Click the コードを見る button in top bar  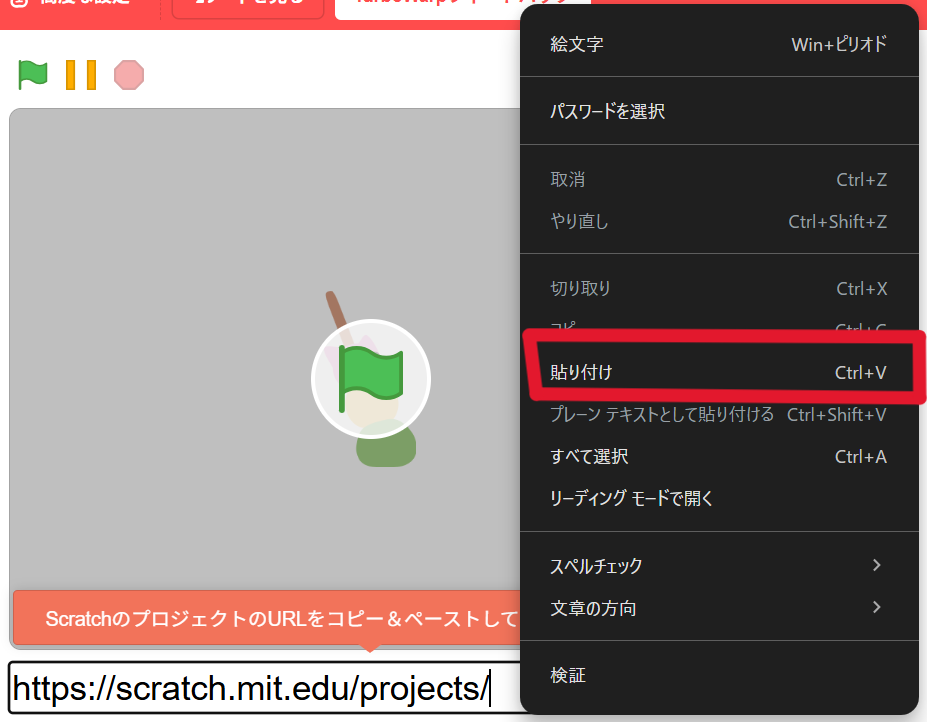tap(247, 6)
